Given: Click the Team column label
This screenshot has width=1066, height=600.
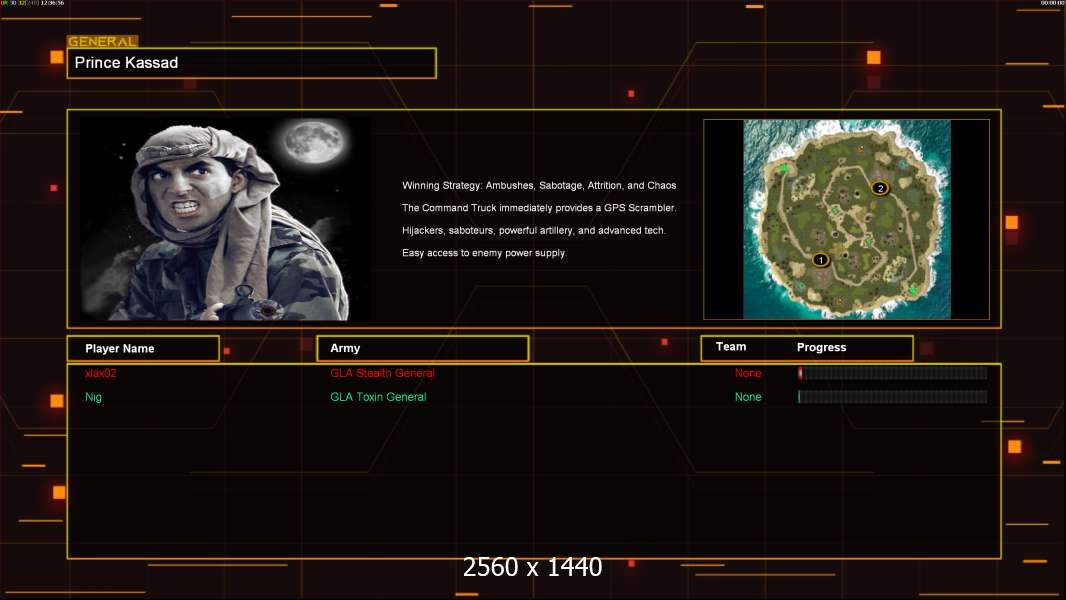Looking at the screenshot, I should point(731,347).
